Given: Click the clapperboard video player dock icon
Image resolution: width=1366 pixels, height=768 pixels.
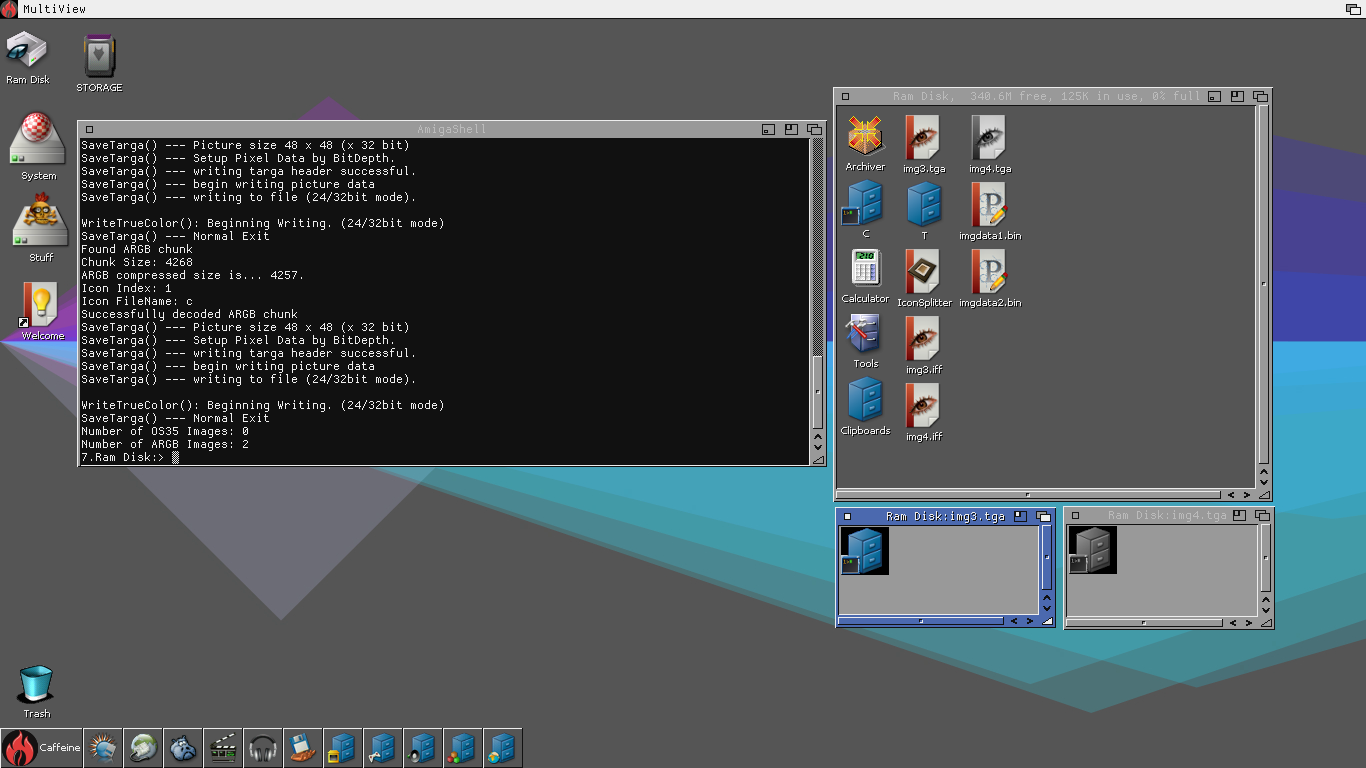Looking at the screenshot, I should point(223,748).
